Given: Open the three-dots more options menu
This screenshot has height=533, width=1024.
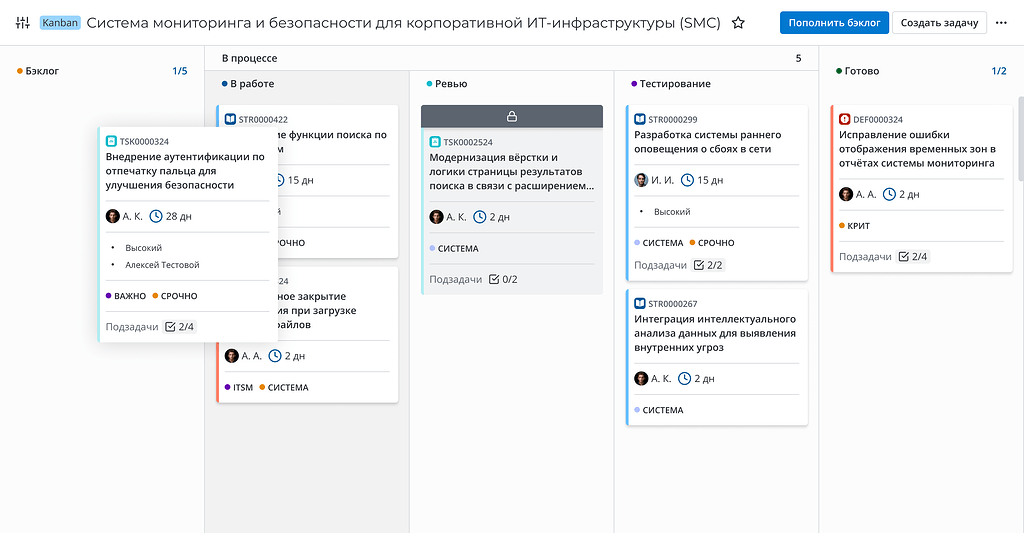Looking at the screenshot, I should click(1001, 23).
